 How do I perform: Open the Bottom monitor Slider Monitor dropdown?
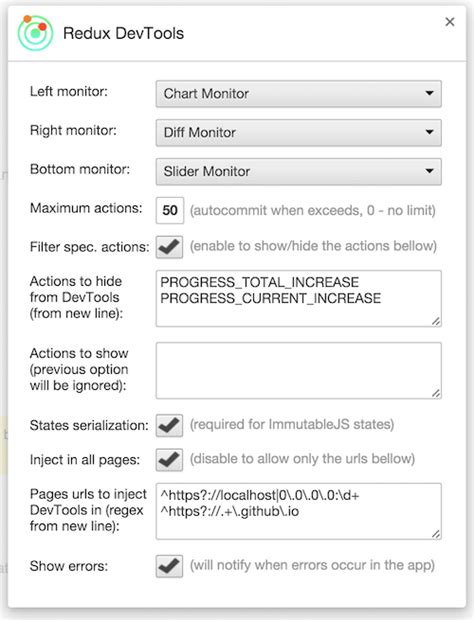pyautogui.click(x=298, y=171)
